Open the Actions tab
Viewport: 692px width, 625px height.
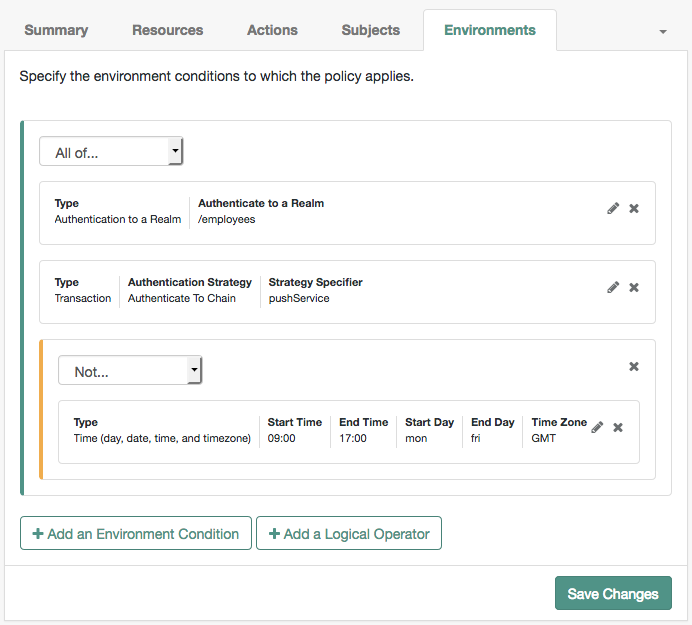point(272,30)
